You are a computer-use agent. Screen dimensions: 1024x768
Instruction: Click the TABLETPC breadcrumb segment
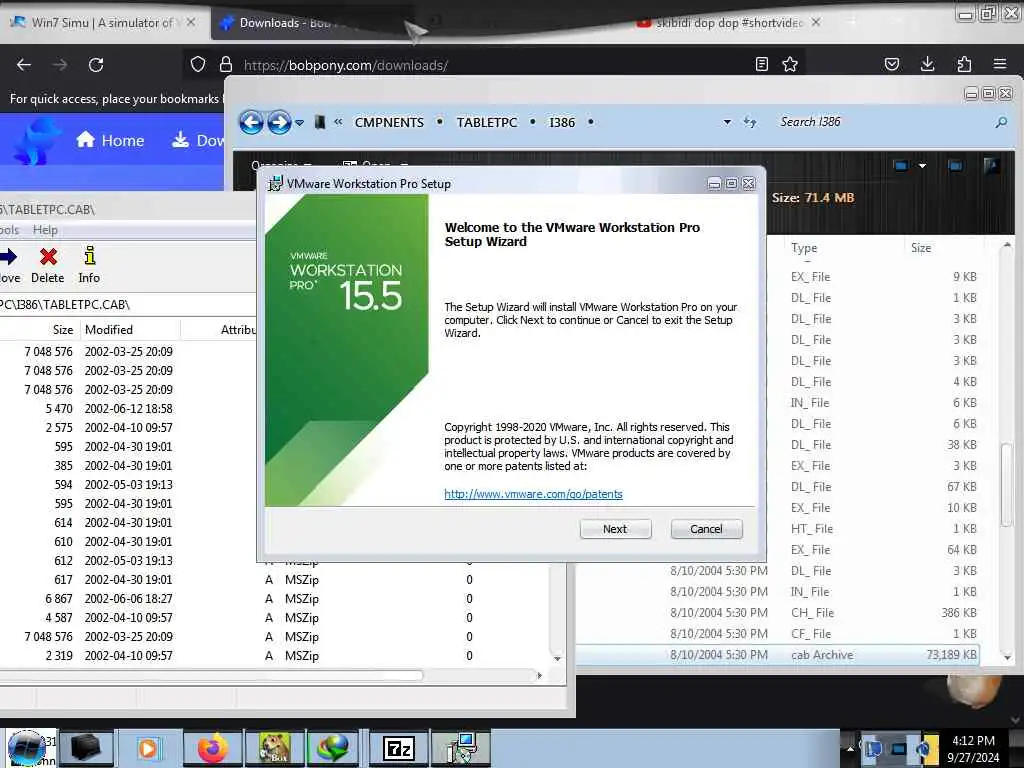tap(487, 122)
